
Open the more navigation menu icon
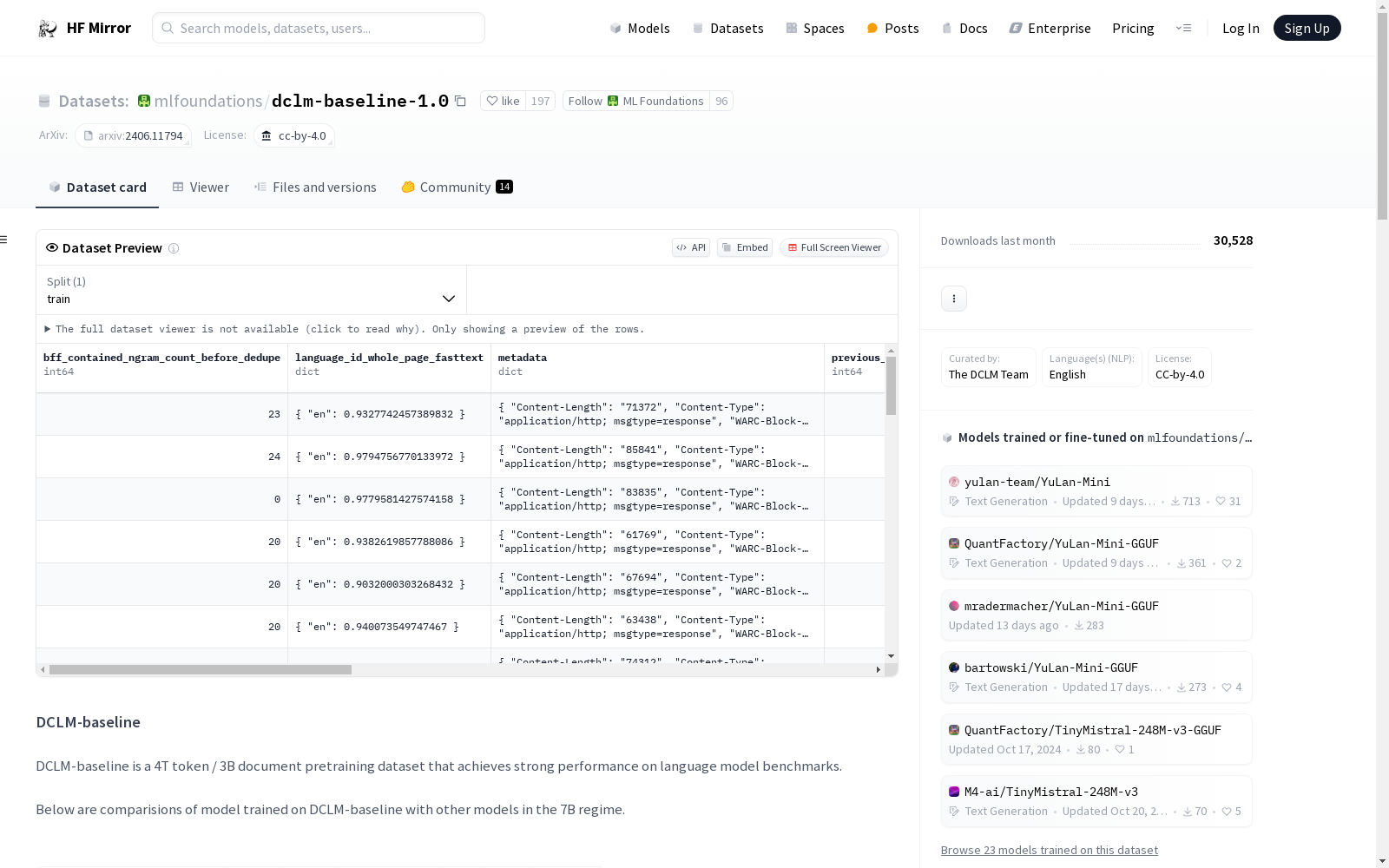(x=1183, y=29)
